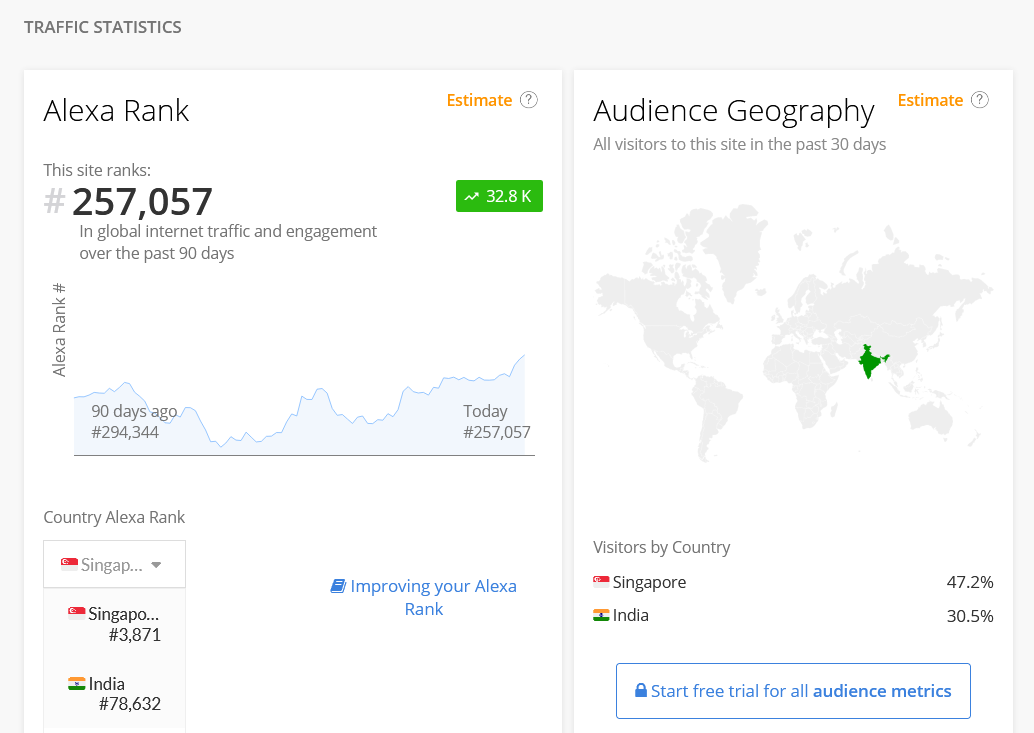
Task: Click the Singapore flag inside the country dropdown box
Action: click(69, 565)
